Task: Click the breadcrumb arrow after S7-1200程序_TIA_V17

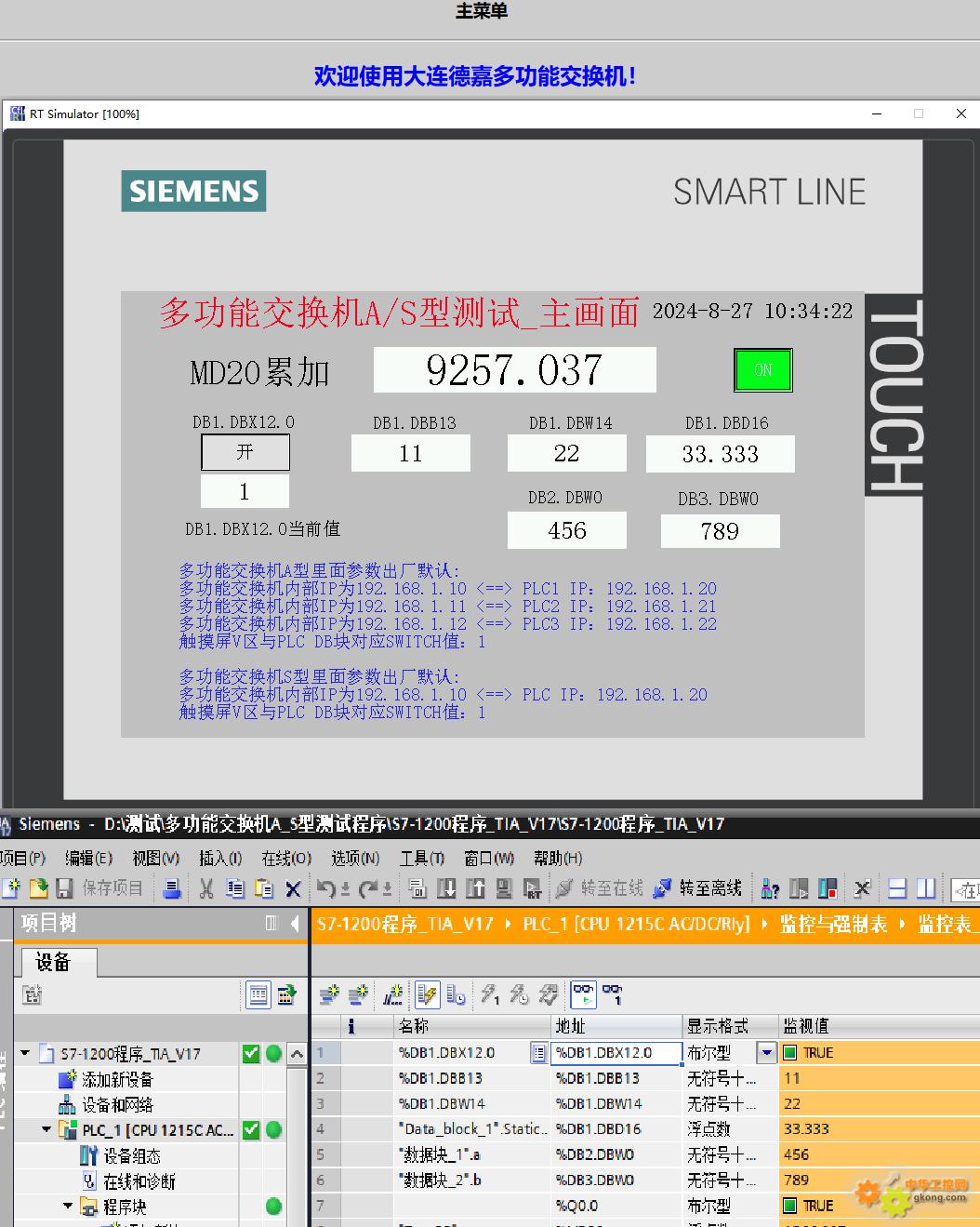Action: pyautogui.click(x=509, y=924)
